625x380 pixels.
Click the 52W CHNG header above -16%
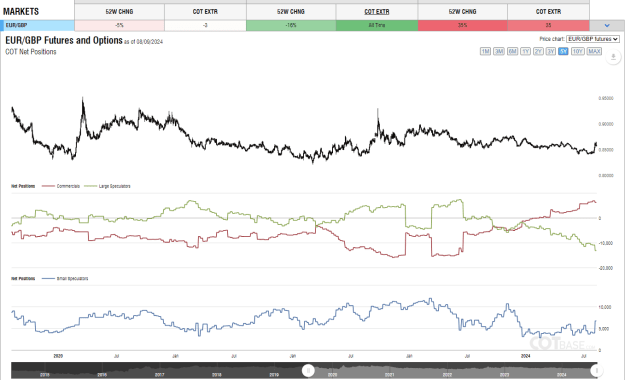291,12
